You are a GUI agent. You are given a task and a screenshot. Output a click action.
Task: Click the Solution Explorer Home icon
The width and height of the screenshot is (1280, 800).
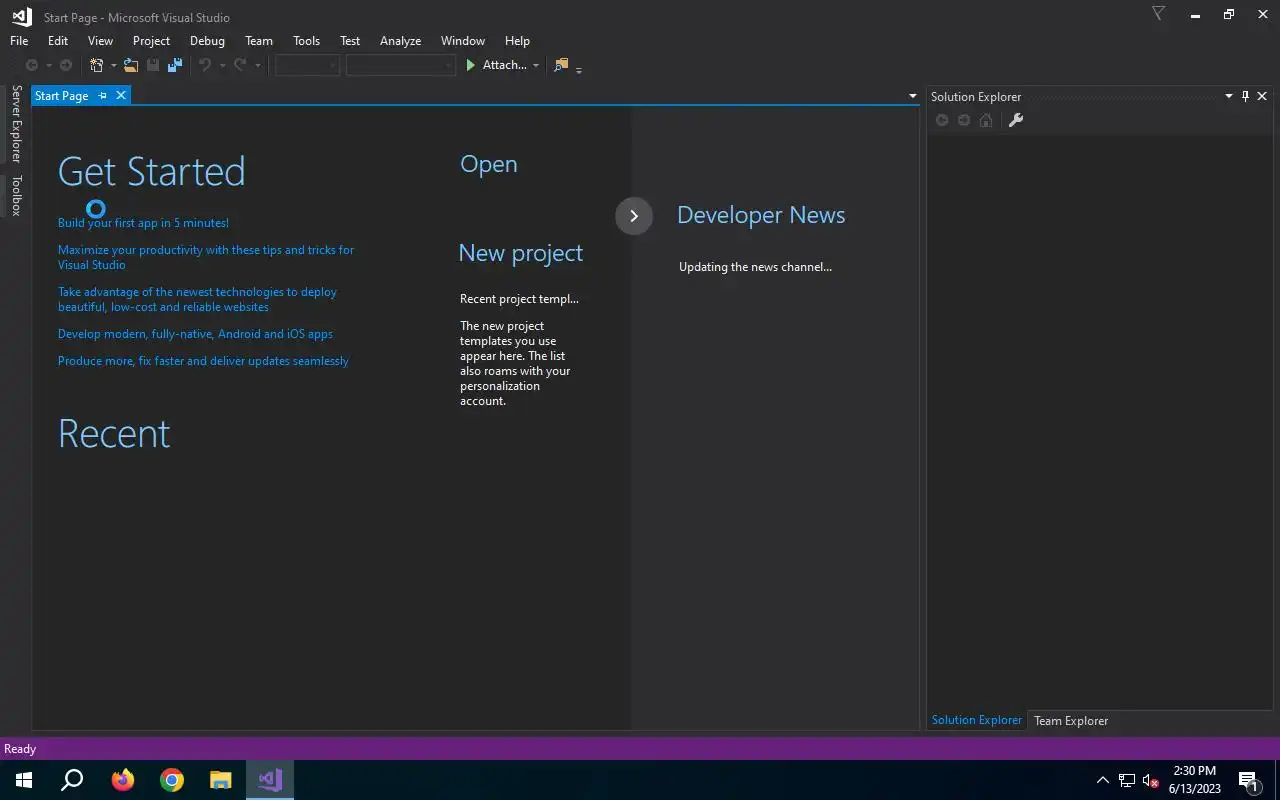986,120
